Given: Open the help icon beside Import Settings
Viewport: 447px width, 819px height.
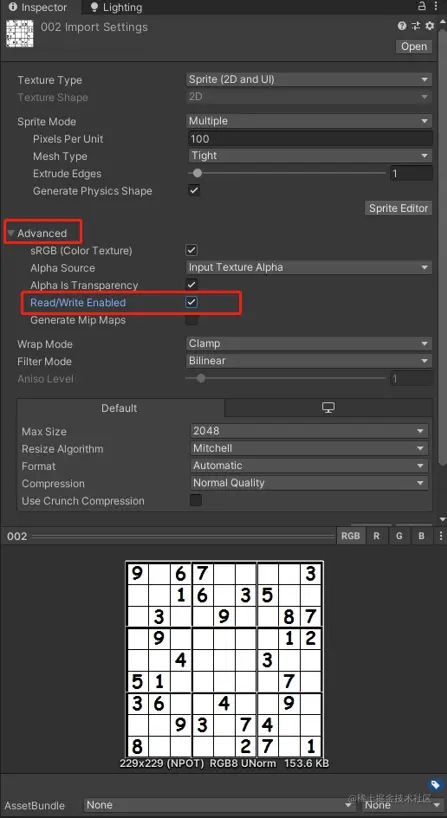Looking at the screenshot, I should click(402, 26).
